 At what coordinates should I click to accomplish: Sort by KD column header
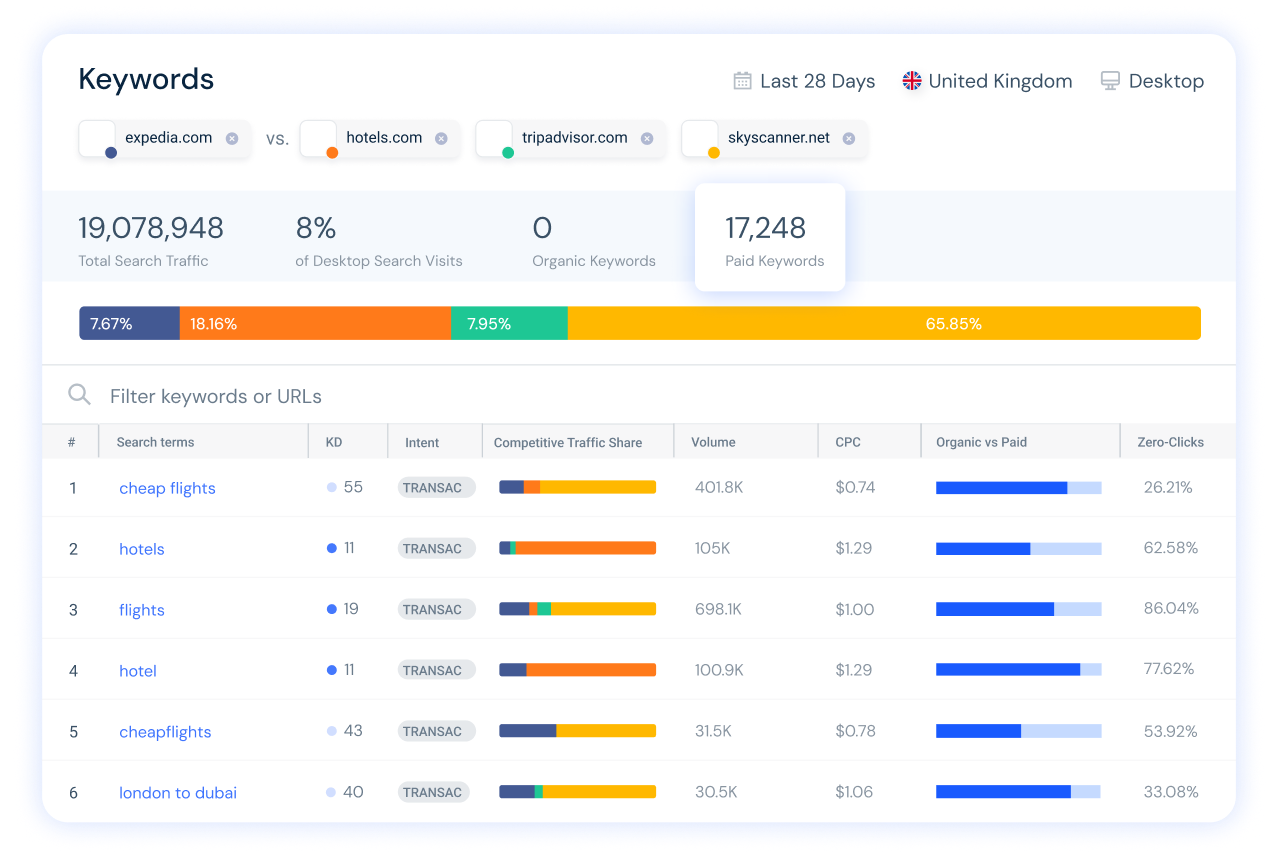334,442
